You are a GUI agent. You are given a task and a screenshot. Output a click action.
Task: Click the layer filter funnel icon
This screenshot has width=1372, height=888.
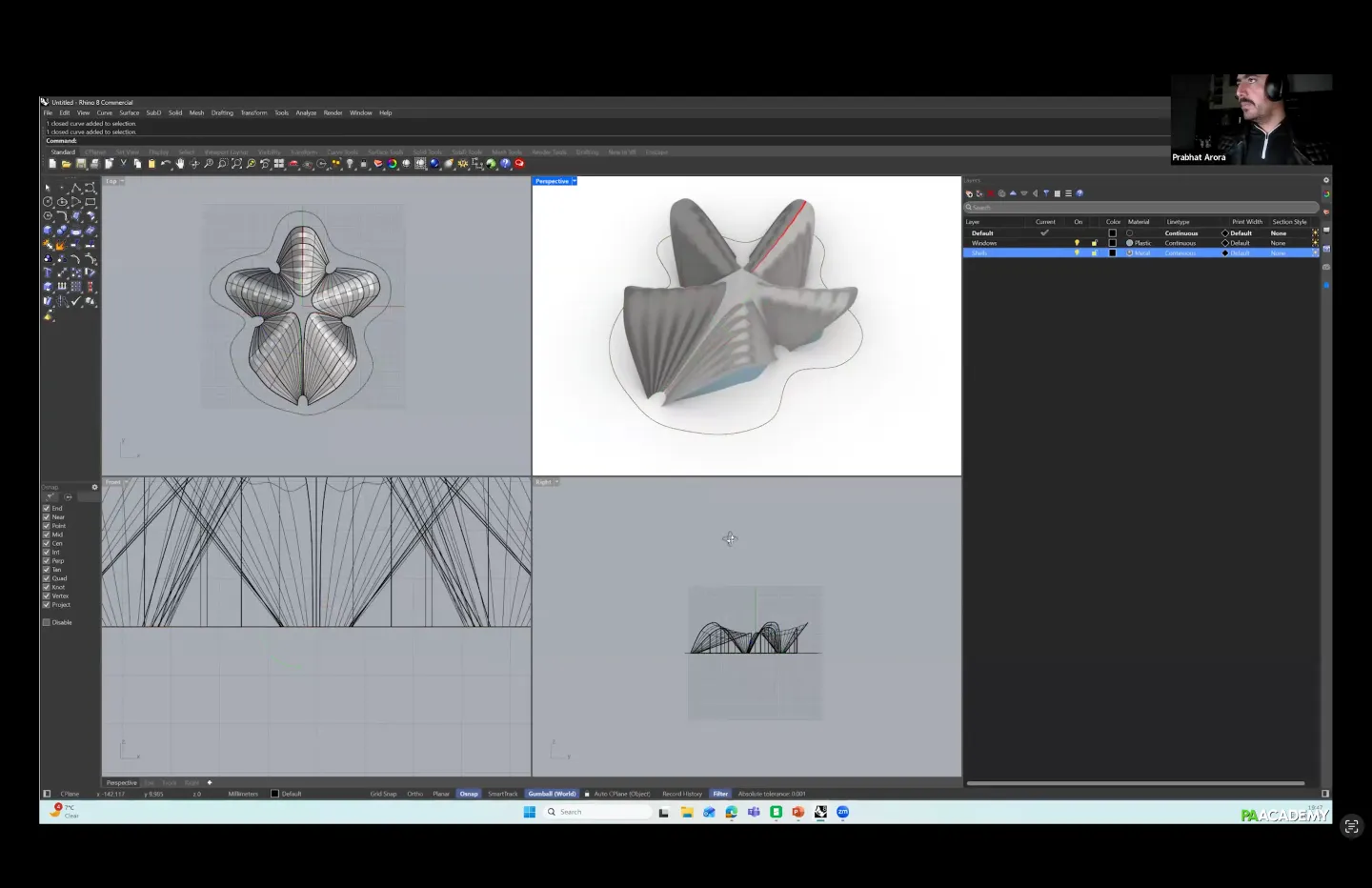[x=1046, y=193]
